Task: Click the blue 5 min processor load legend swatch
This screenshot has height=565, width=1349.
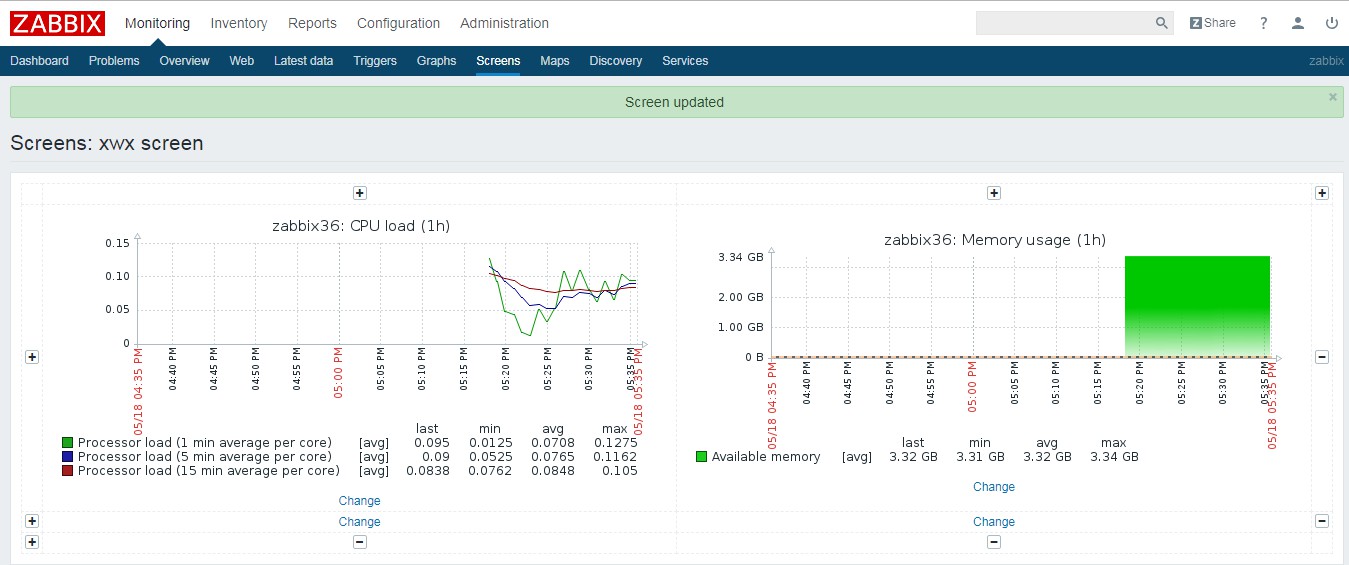Action: [x=68, y=457]
